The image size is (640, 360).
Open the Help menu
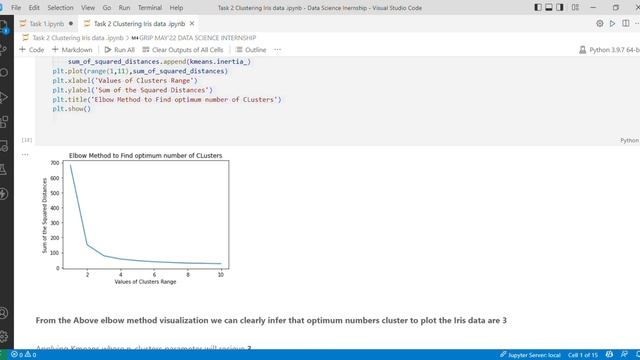[176, 8]
